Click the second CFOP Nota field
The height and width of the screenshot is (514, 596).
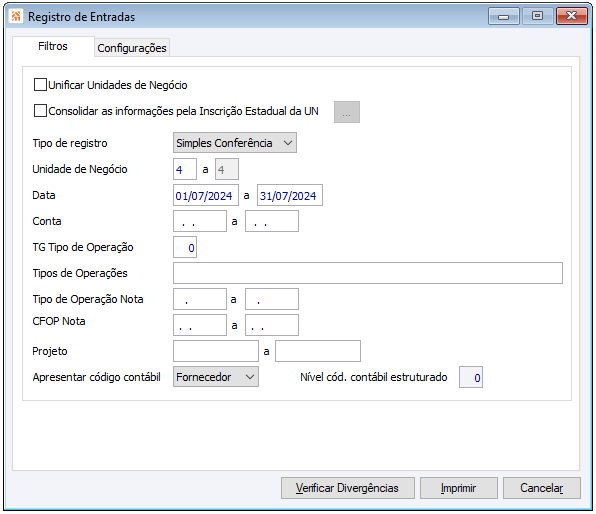pos(272,325)
